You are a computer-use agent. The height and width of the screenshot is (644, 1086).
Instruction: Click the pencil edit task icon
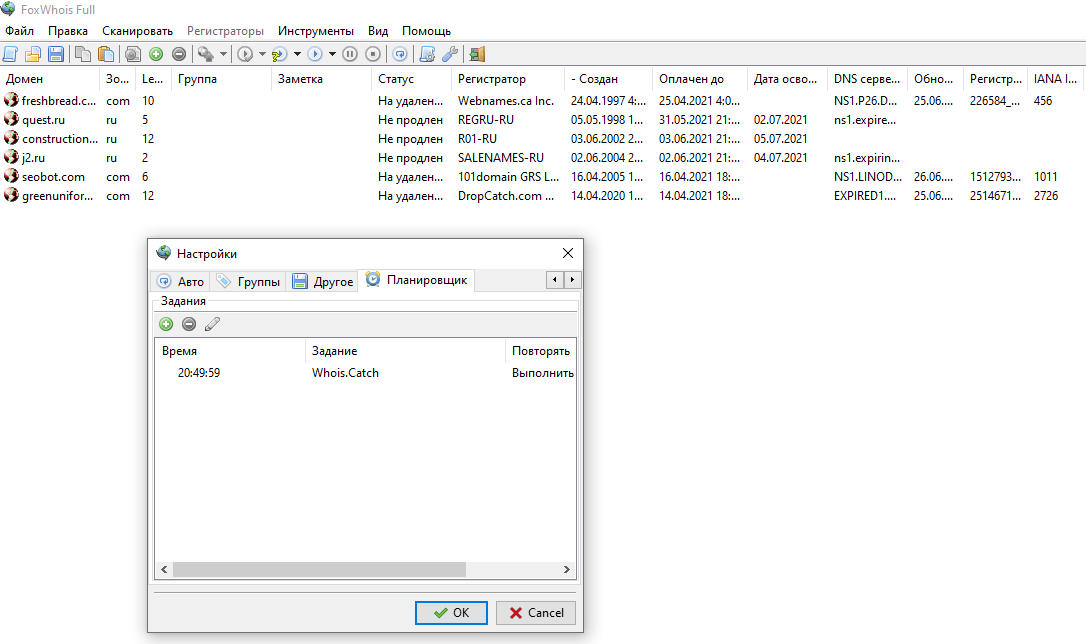(212, 323)
